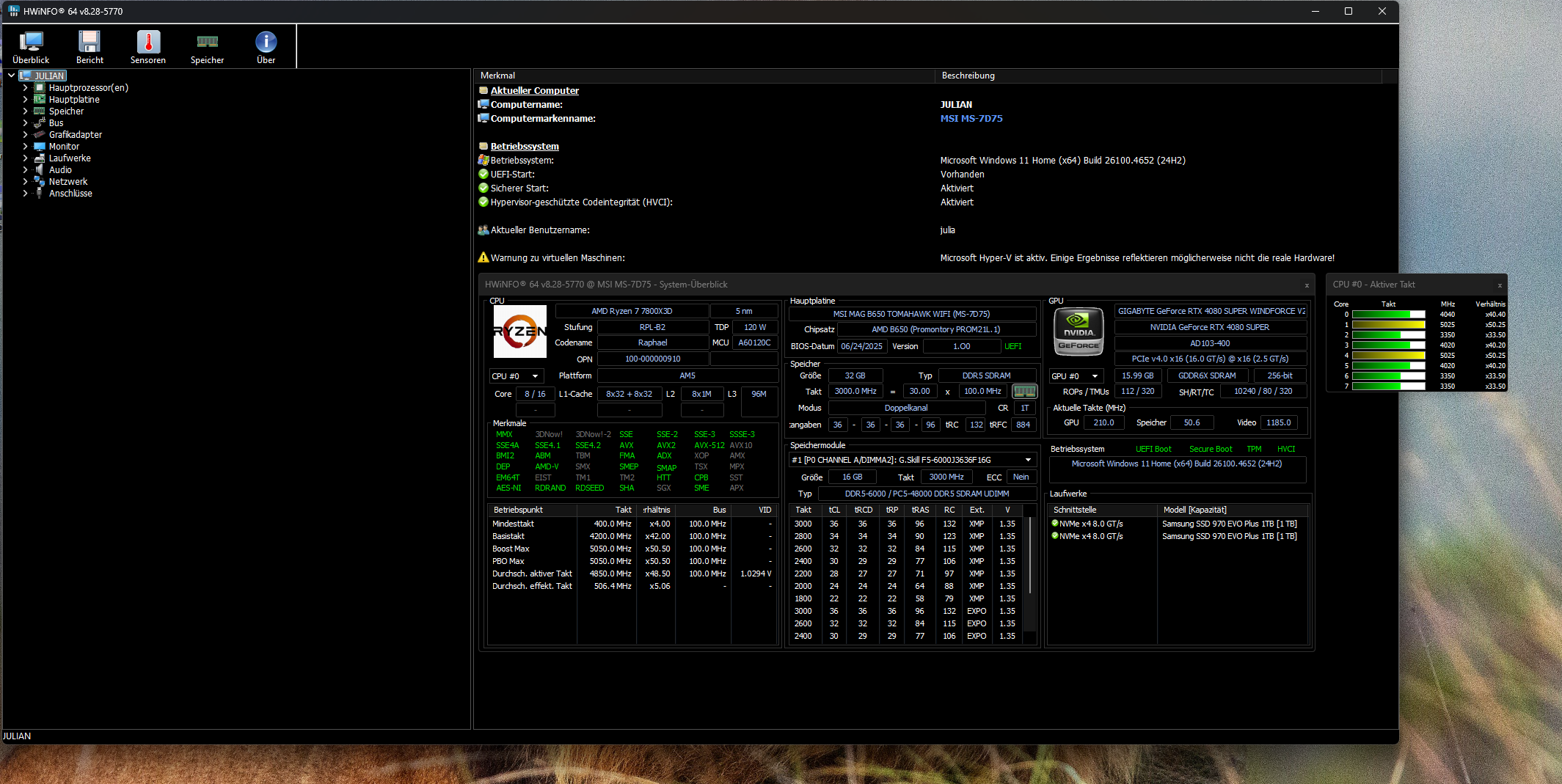The image size is (1562, 784).
Task: Click the NVIDIA GeForce logo
Action: pyautogui.click(x=1079, y=331)
